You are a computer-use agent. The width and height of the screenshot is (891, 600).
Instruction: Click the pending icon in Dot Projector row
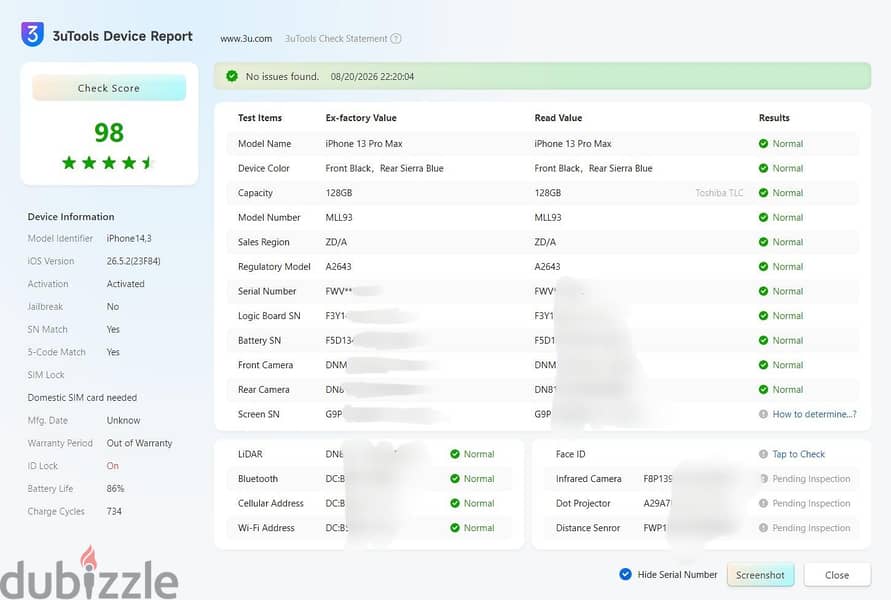pyautogui.click(x=763, y=503)
